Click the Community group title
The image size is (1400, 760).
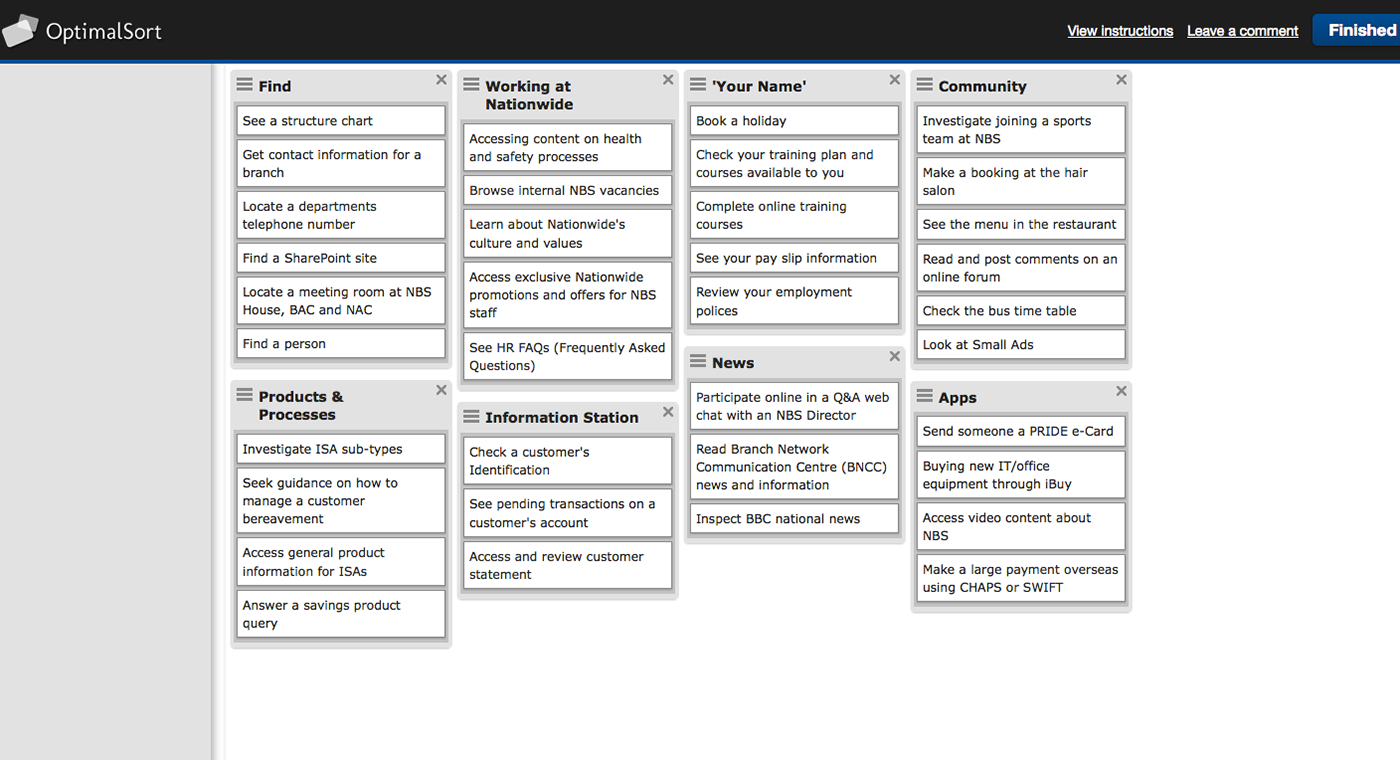(x=982, y=86)
